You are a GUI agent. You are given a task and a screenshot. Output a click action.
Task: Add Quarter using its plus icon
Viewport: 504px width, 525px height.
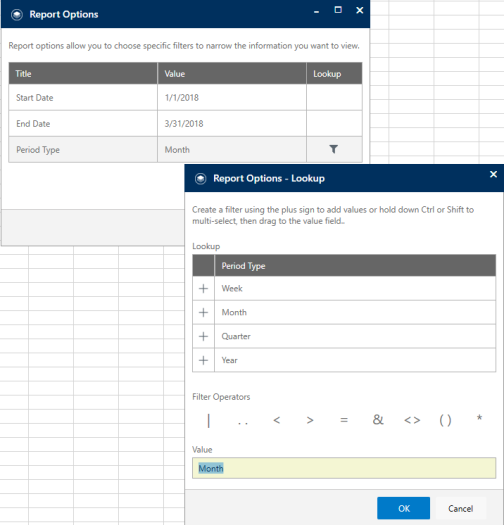[203, 336]
